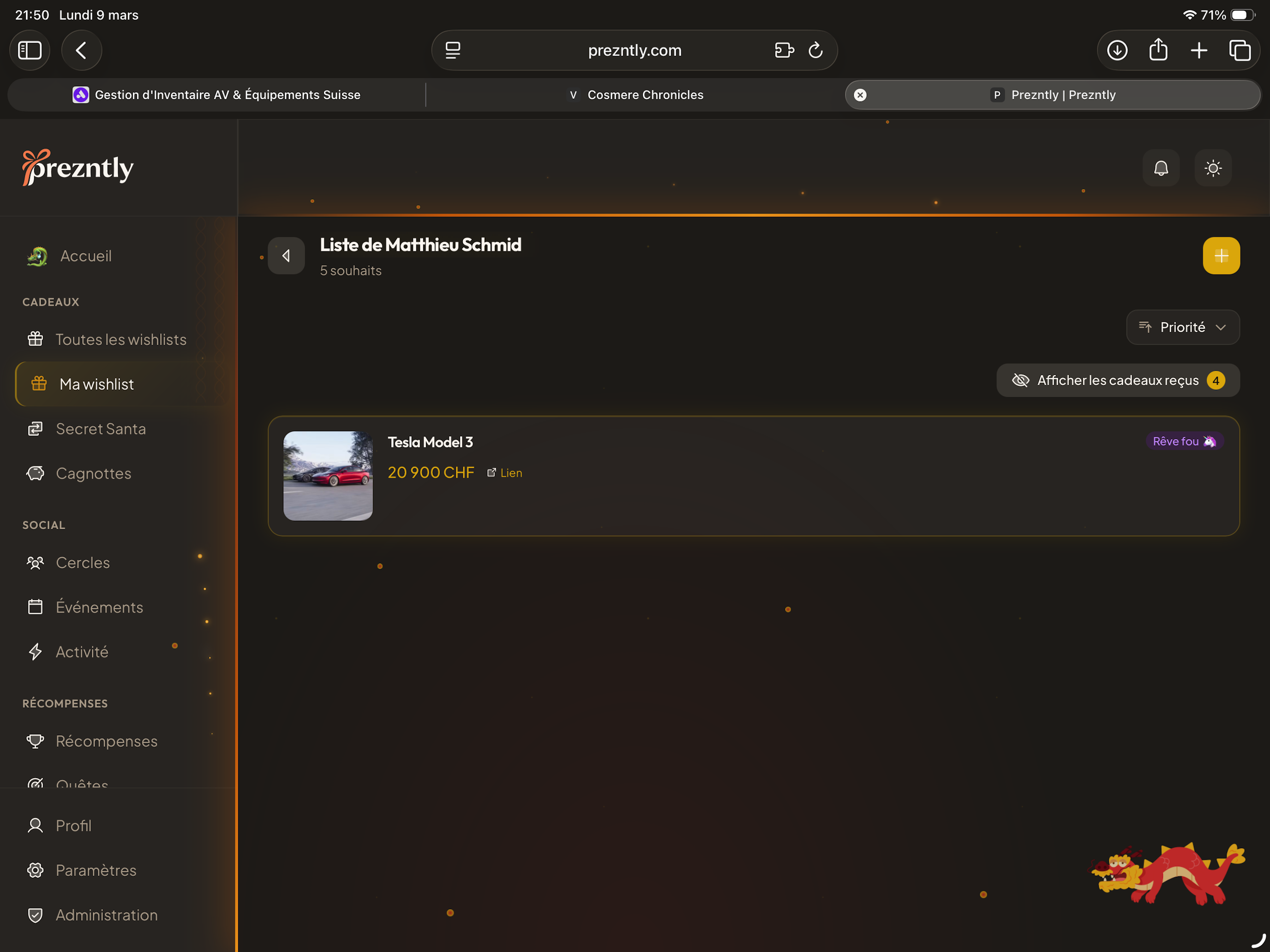Image resolution: width=1270 pixels, height=952 pixels.
Task: Reload the prezntly.com page
Action: tap(816, 50)
